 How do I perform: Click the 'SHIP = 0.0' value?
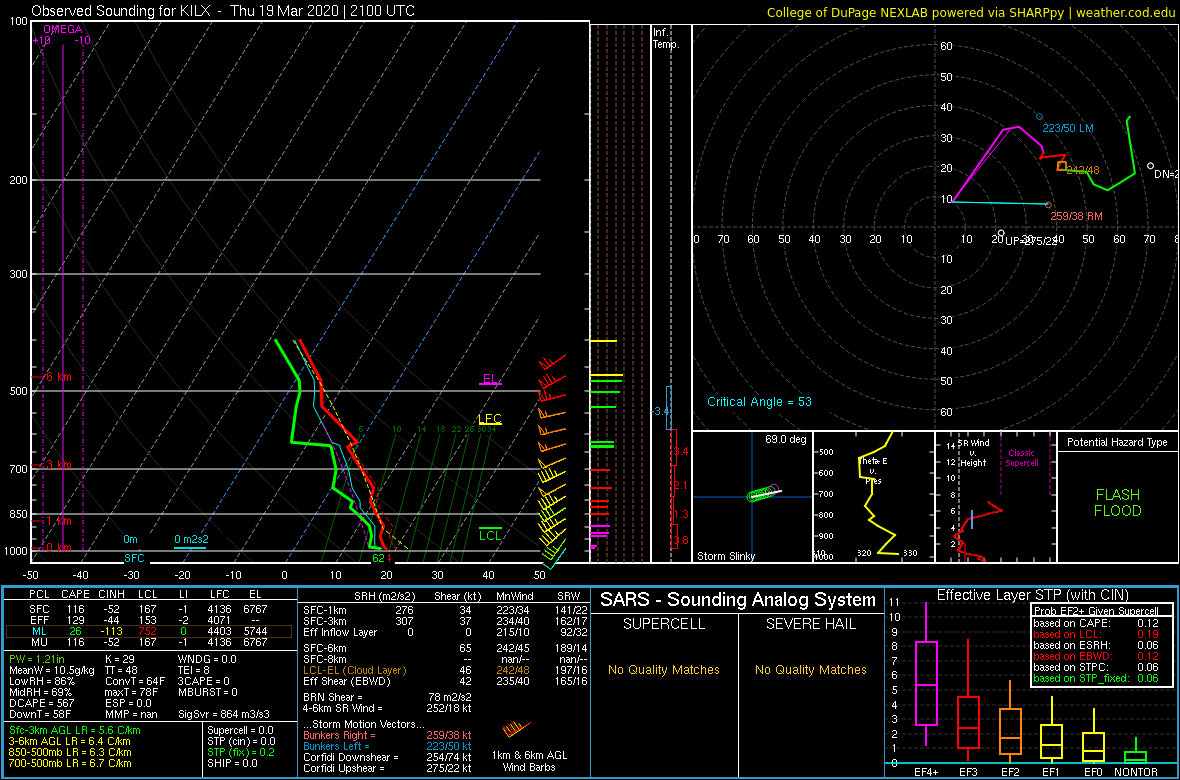[x=233, y=763]
